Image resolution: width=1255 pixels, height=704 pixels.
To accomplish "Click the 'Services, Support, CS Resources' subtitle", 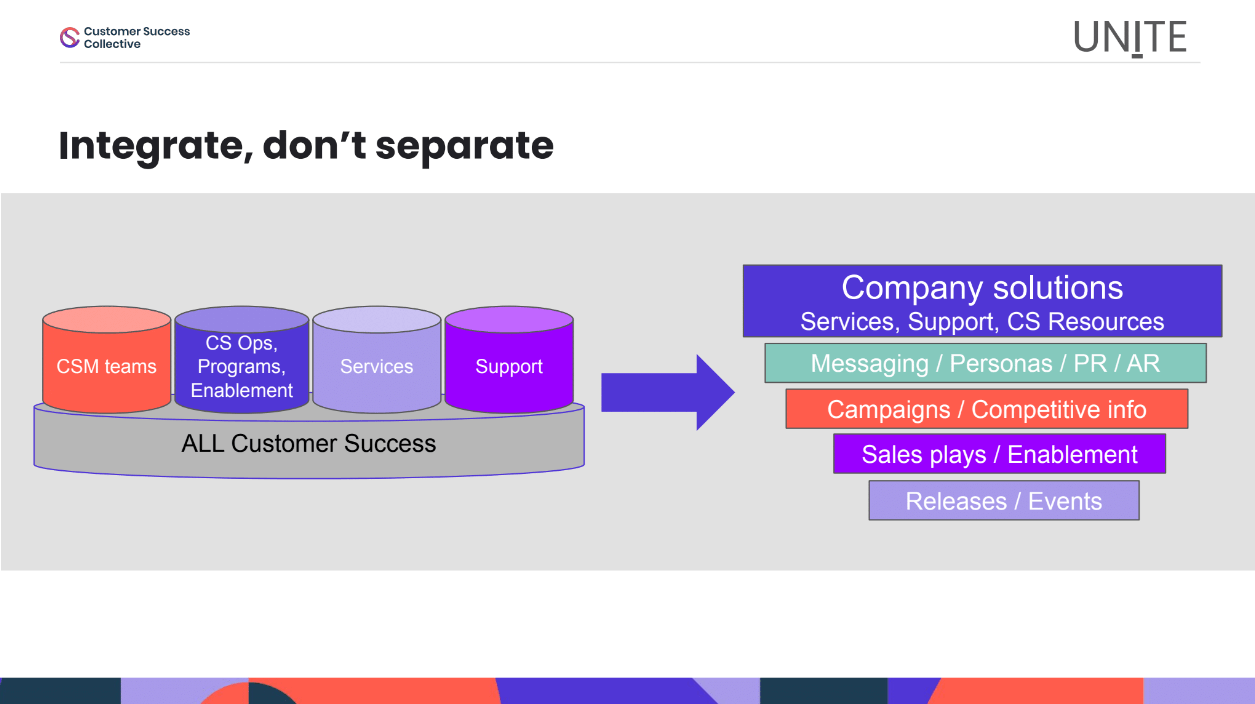I will (x=982, y=321).
